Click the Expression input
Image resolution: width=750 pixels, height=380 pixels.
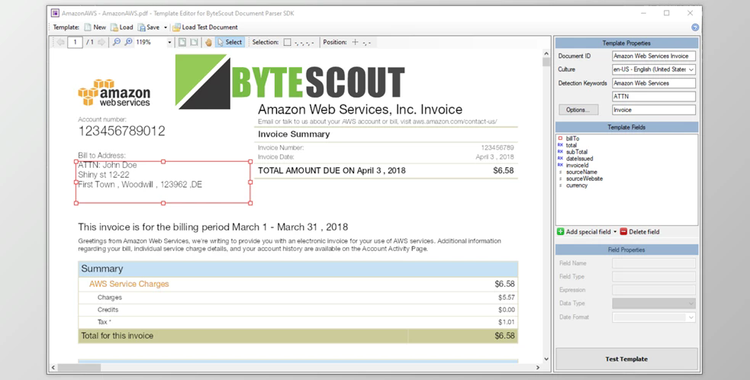[x=653, y=290]
